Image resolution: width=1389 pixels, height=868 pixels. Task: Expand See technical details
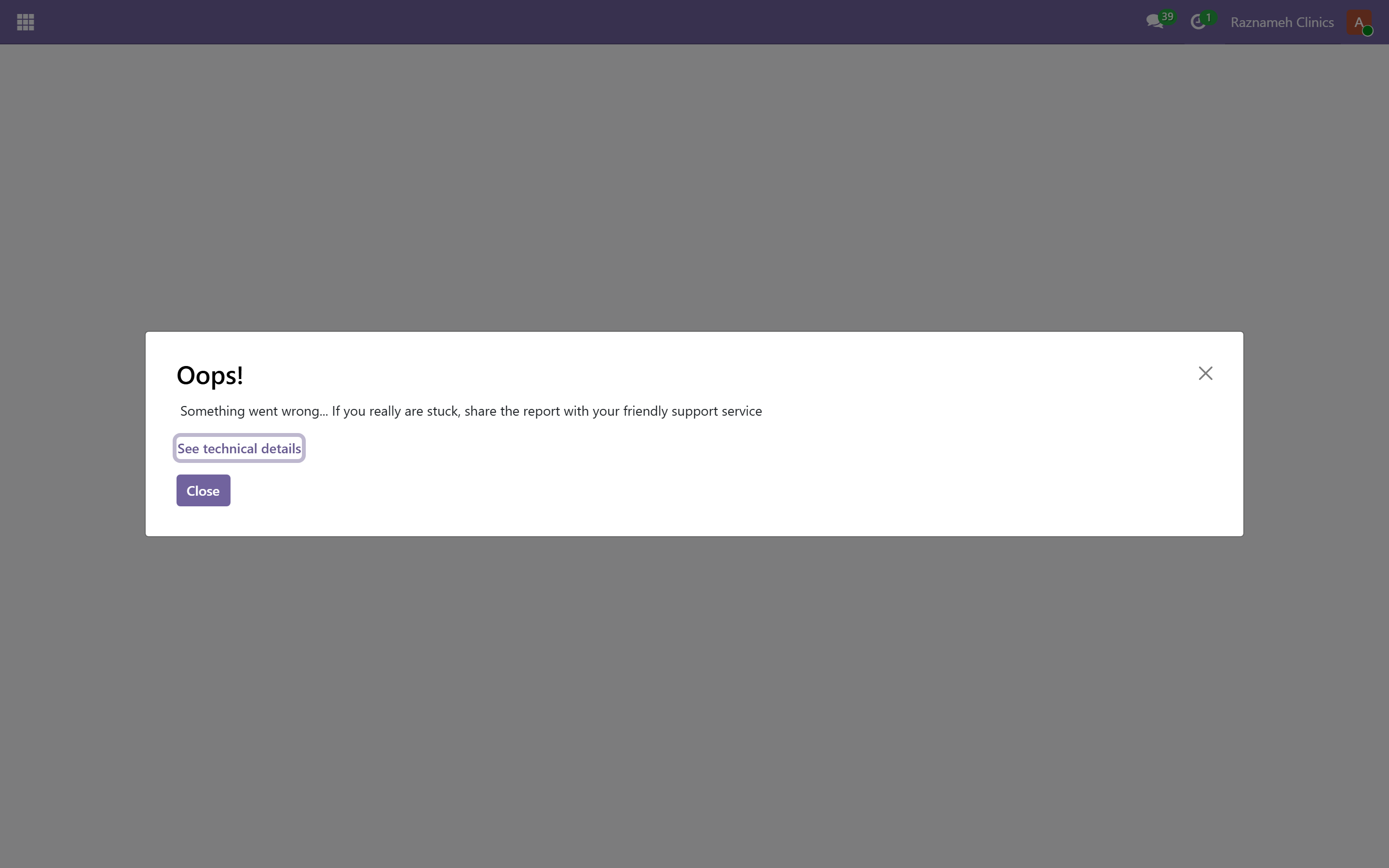point(239,448)
